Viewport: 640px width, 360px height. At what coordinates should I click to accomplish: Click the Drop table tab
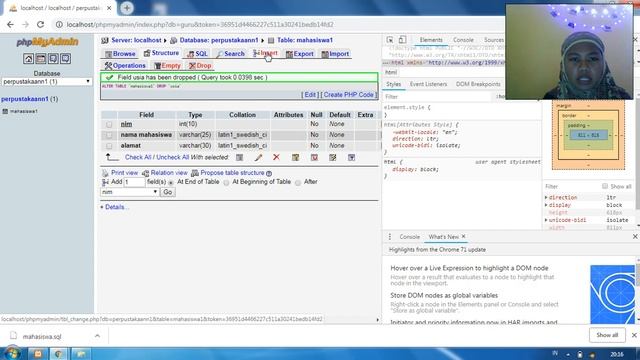pyautogui.click(x=200, y=66)
